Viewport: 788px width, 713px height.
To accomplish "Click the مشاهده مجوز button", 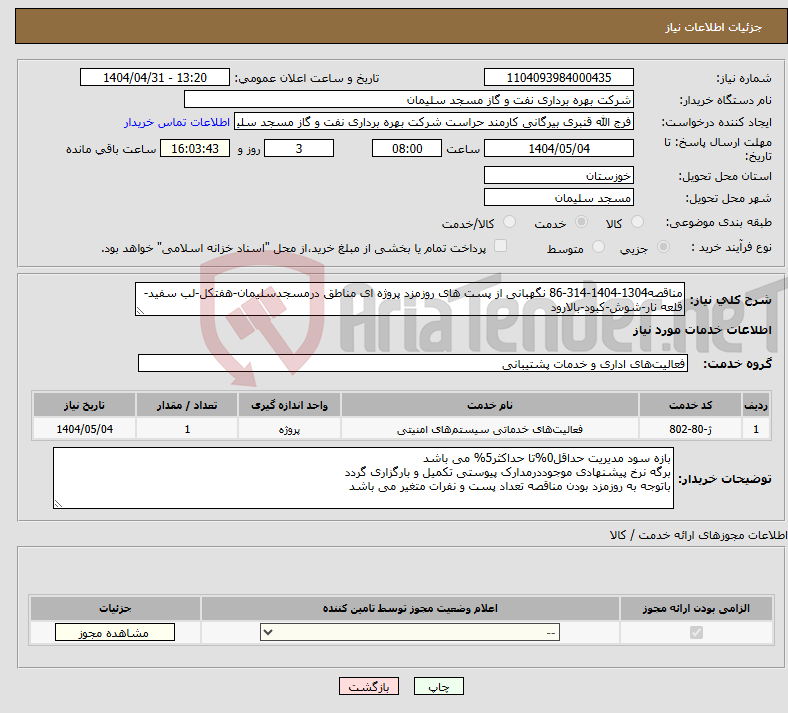I will coord(115,633).
